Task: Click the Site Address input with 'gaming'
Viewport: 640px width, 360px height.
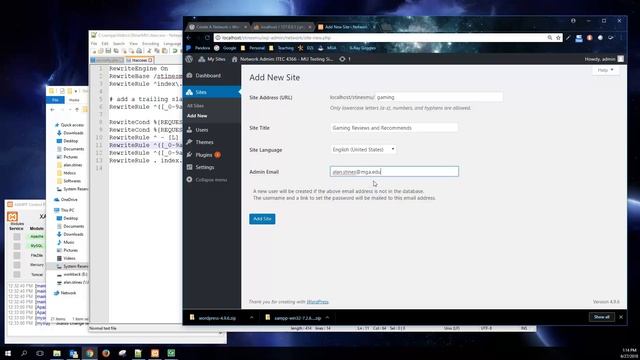Action: (x=439, y=97)
